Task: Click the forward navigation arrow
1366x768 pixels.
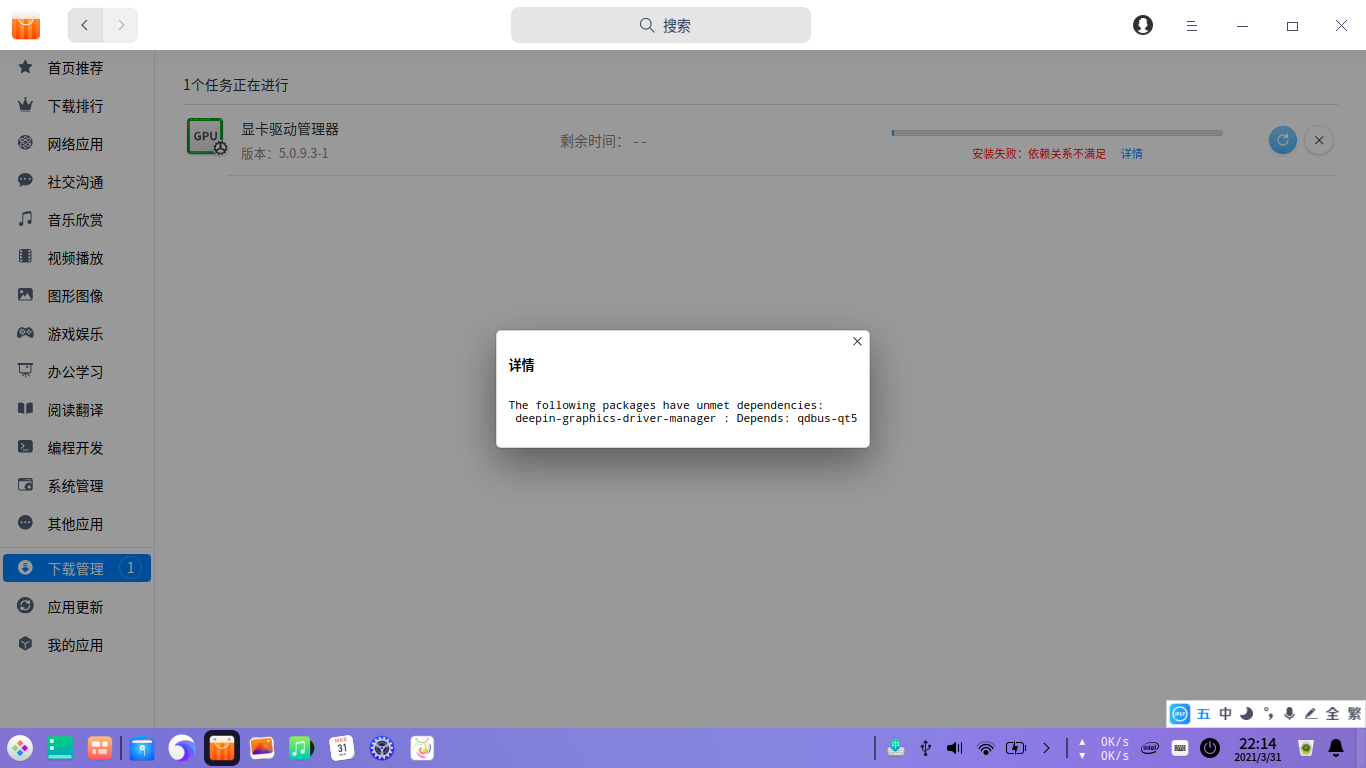Action: [x=121, y=25]
